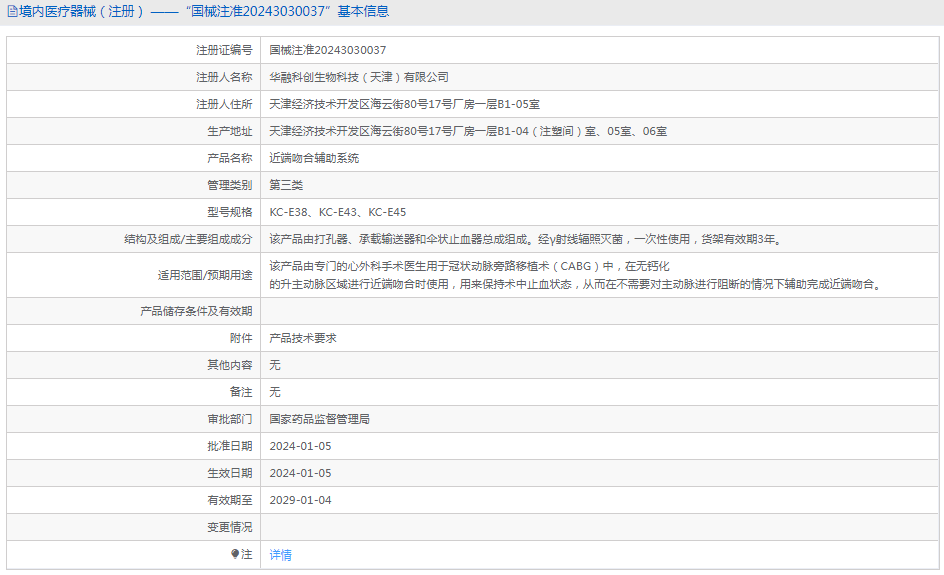Viewport: 944px width, 575px height.
Task: Select the 无 value in 其他内容 row
Action: [x=275, y=365]
